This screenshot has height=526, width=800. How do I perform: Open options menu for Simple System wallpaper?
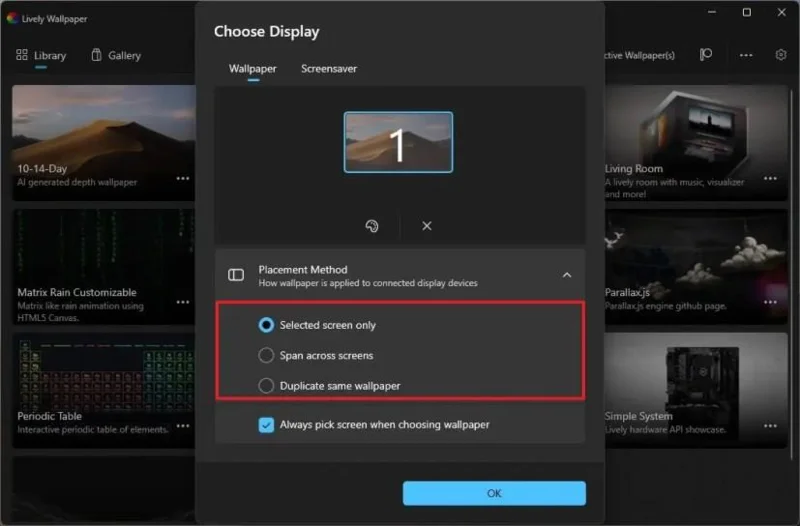770,425
